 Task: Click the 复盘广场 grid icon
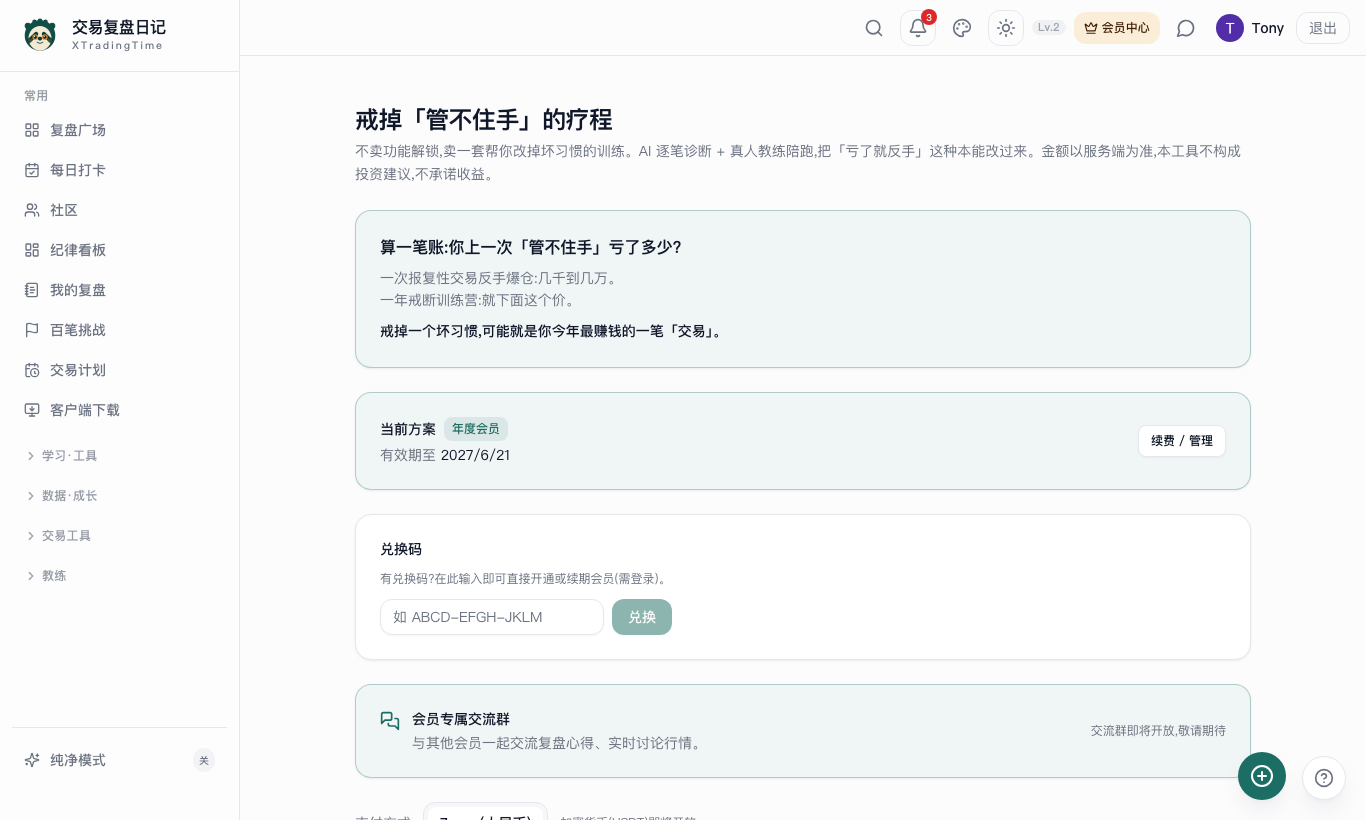32,130
